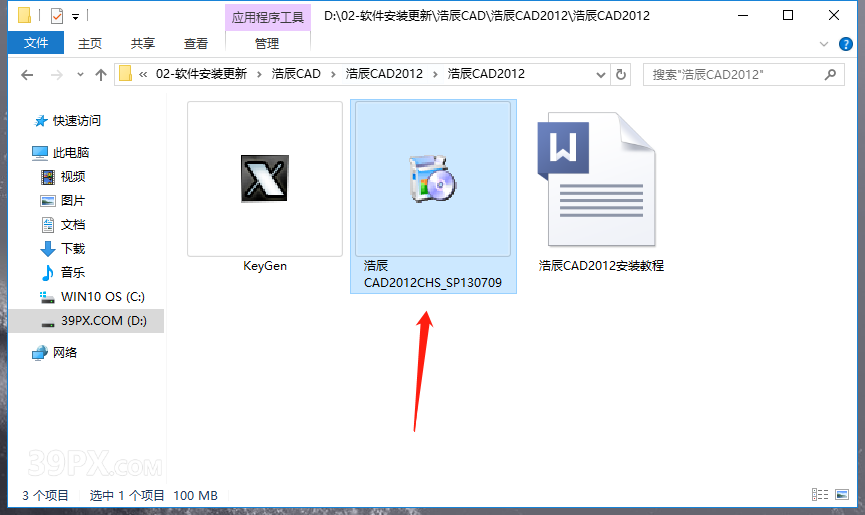This screenshot has height=515, width=865.
Task: Refresh the current folder view
Action: (x=621, y=74)
